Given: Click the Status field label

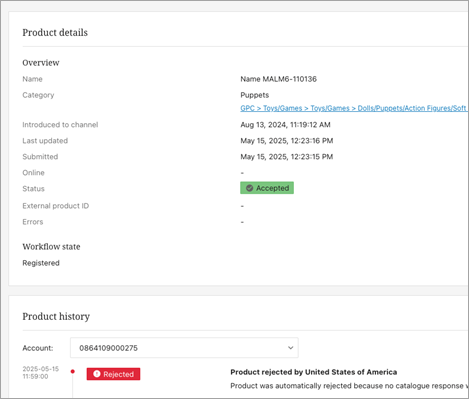Looking at the screenshot, I should point(33,189).
